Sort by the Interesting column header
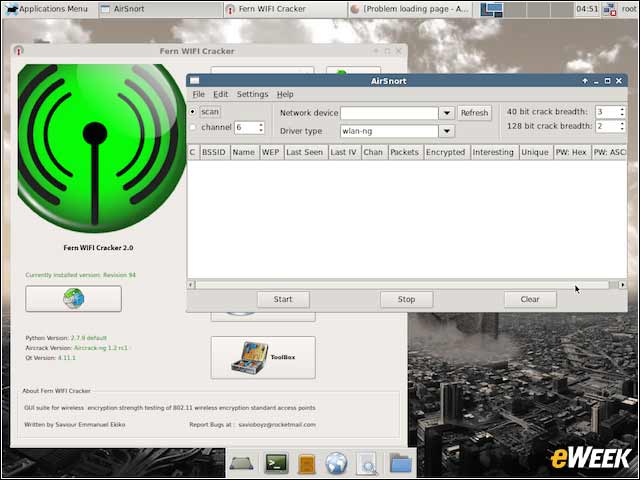 [x=493, y=152]
